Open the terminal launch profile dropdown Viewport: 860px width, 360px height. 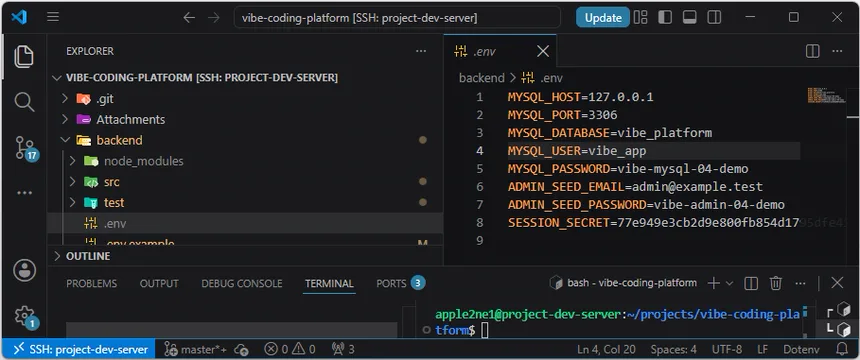tap(729, 283)
